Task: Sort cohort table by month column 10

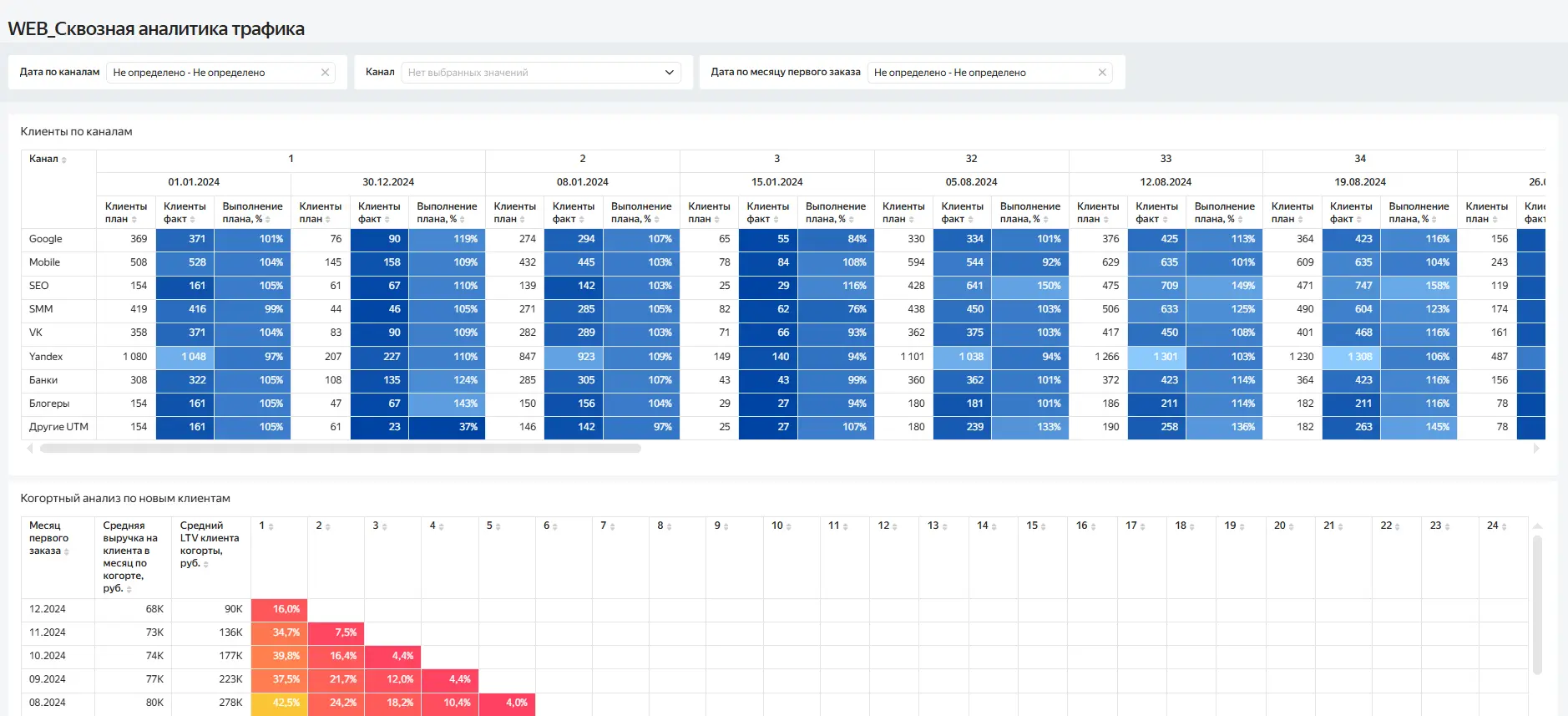Action: tap(789, 526)
